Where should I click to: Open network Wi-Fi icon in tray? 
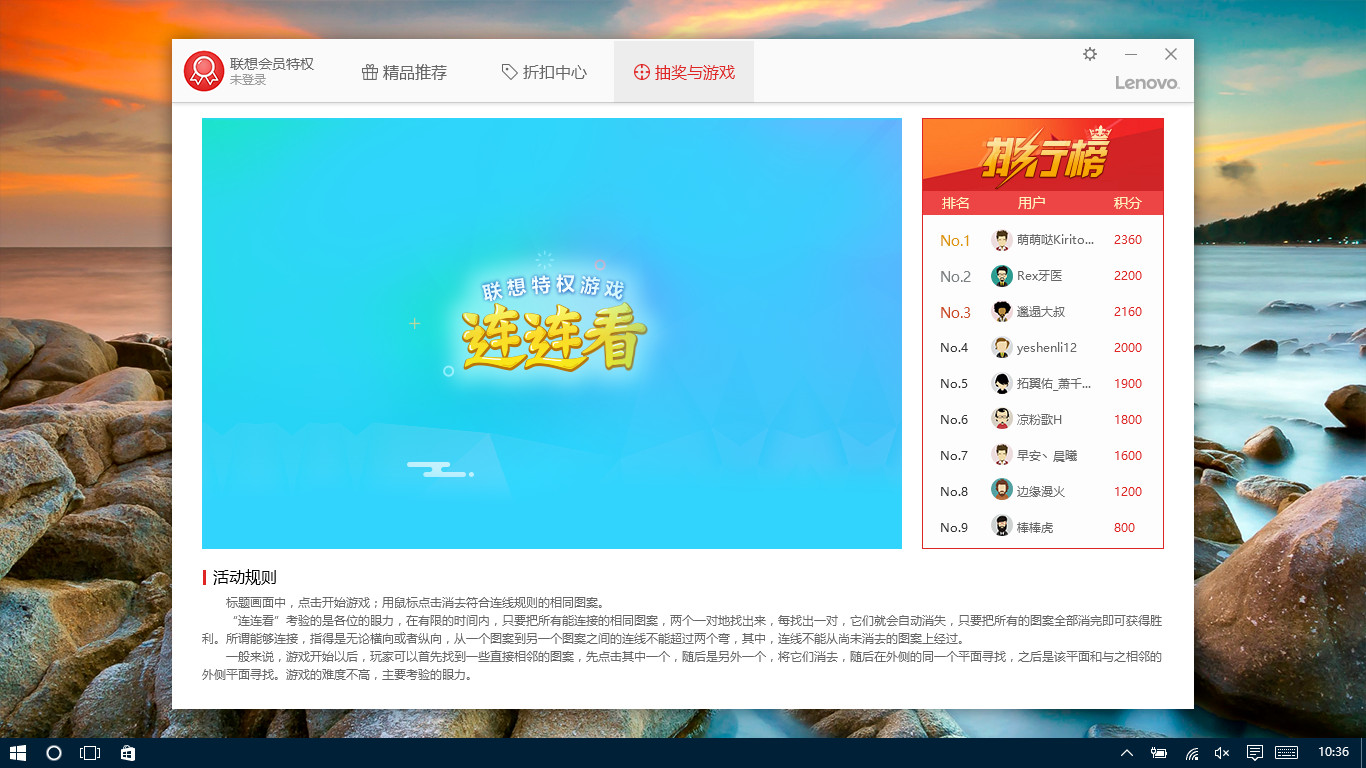click(1192, 753)
